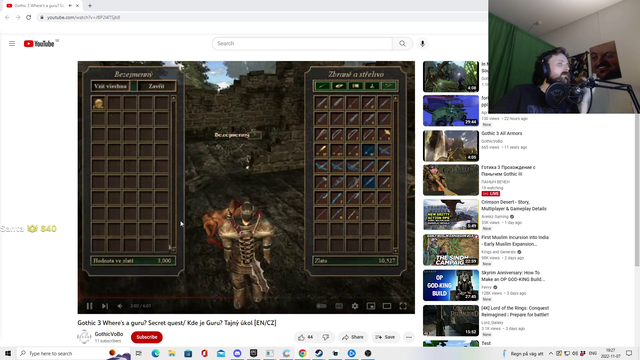Screen dimensions: 640x360
Task: Open notification center on taskbar
Action: (x=629, y=353)
